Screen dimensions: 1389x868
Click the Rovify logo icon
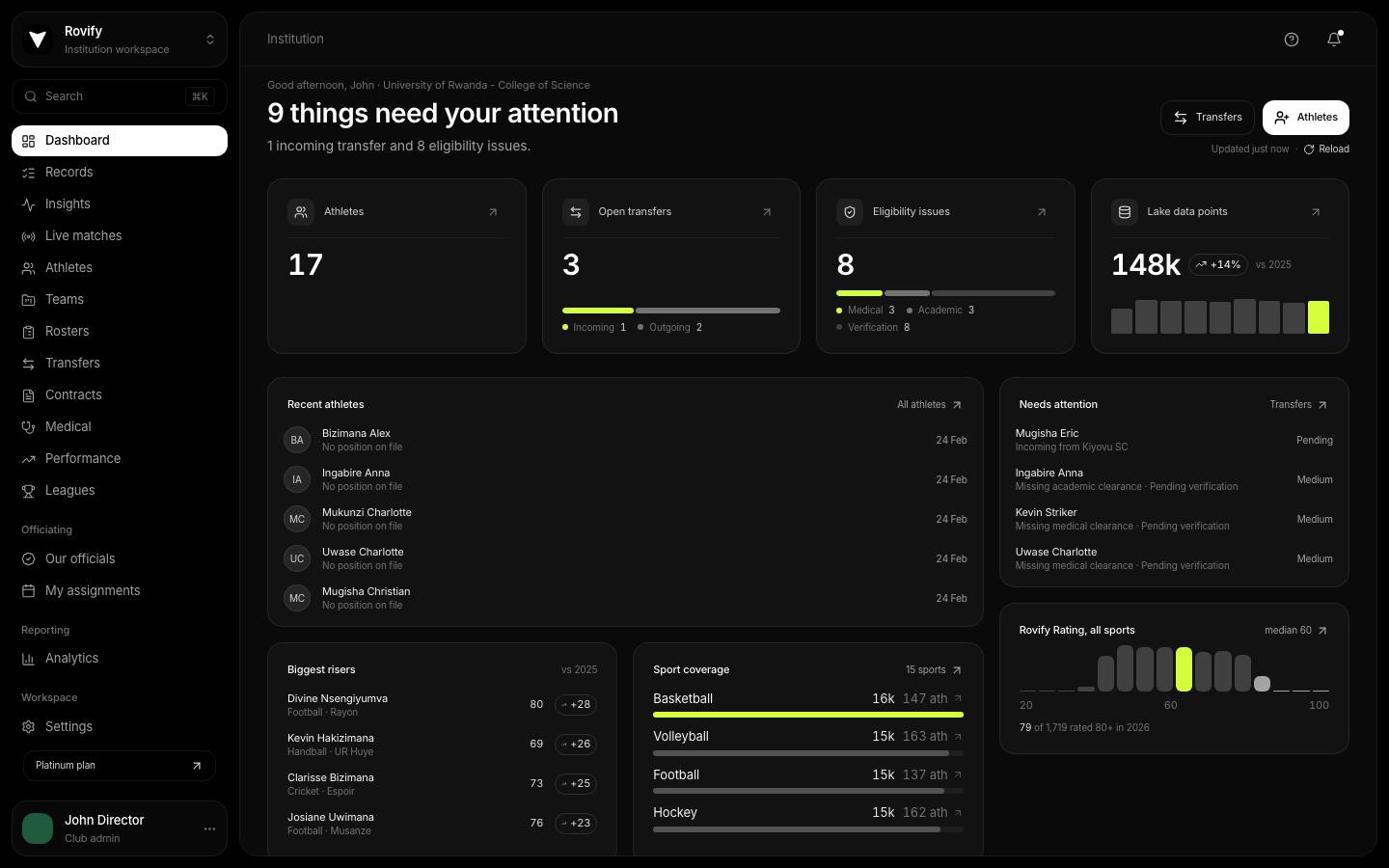click(x=38, y=40)
